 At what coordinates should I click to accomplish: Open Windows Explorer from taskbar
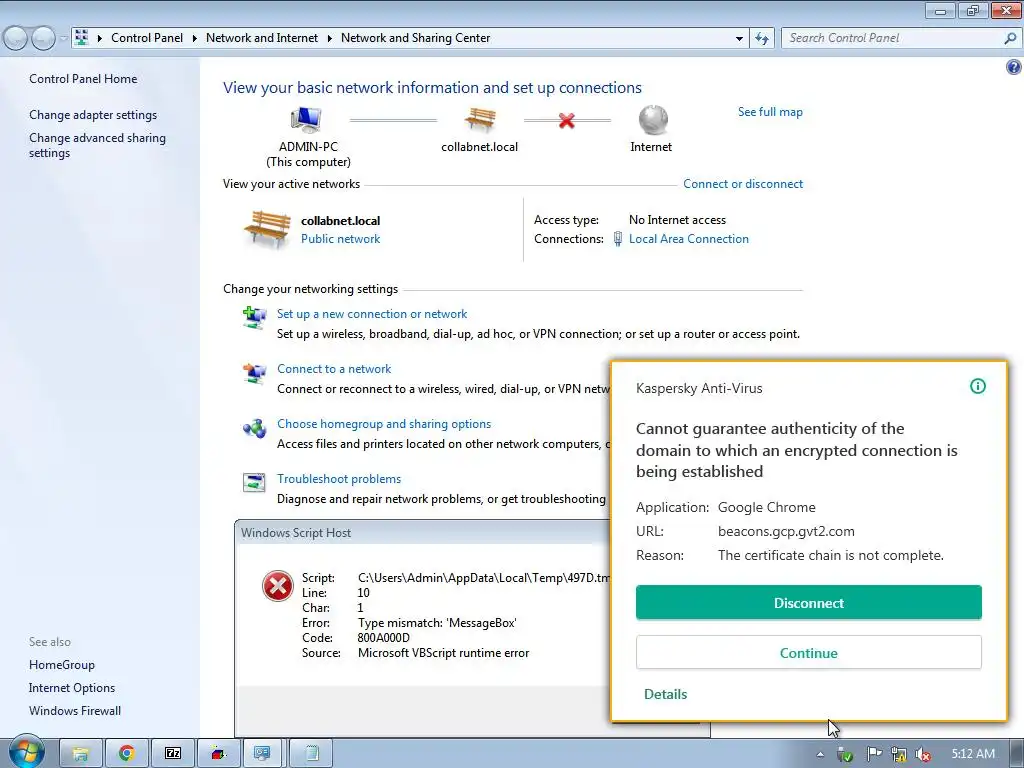81,754
